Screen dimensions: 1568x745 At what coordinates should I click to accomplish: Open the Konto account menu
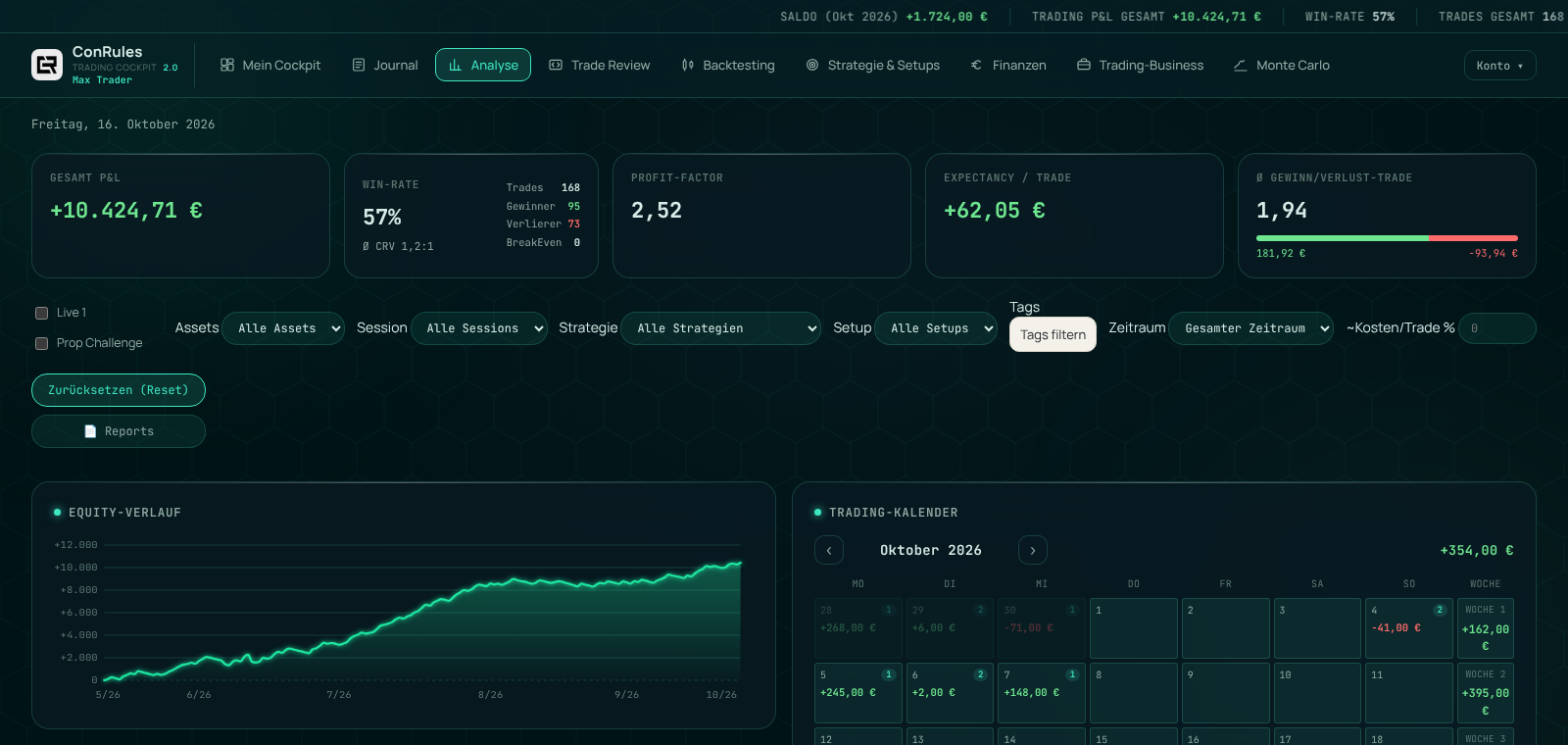coord(1499,66)
